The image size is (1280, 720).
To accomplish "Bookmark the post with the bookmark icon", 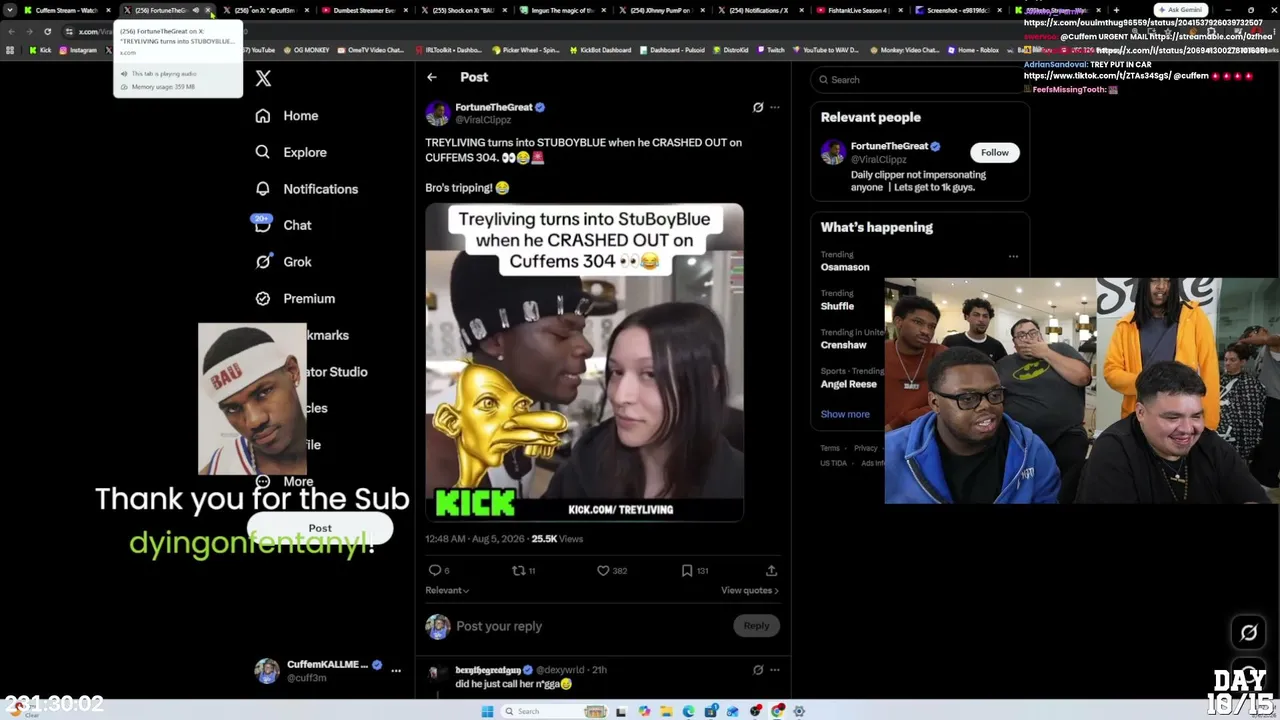I will (x=687, y=570).
